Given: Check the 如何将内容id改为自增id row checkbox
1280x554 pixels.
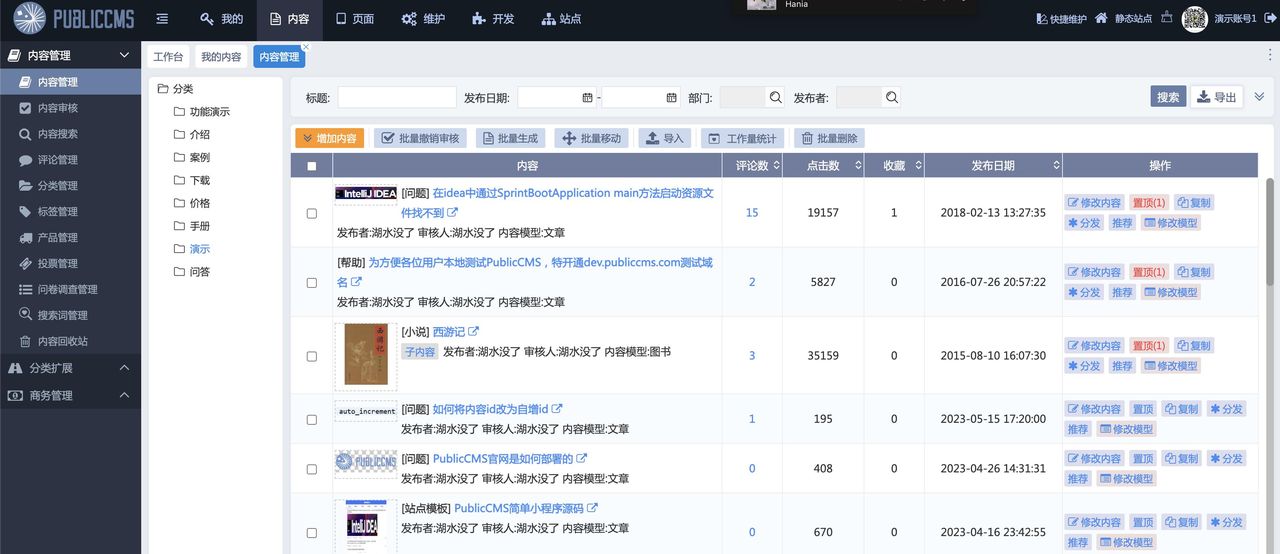Looking at the screenshot, I should pos(312,419).
